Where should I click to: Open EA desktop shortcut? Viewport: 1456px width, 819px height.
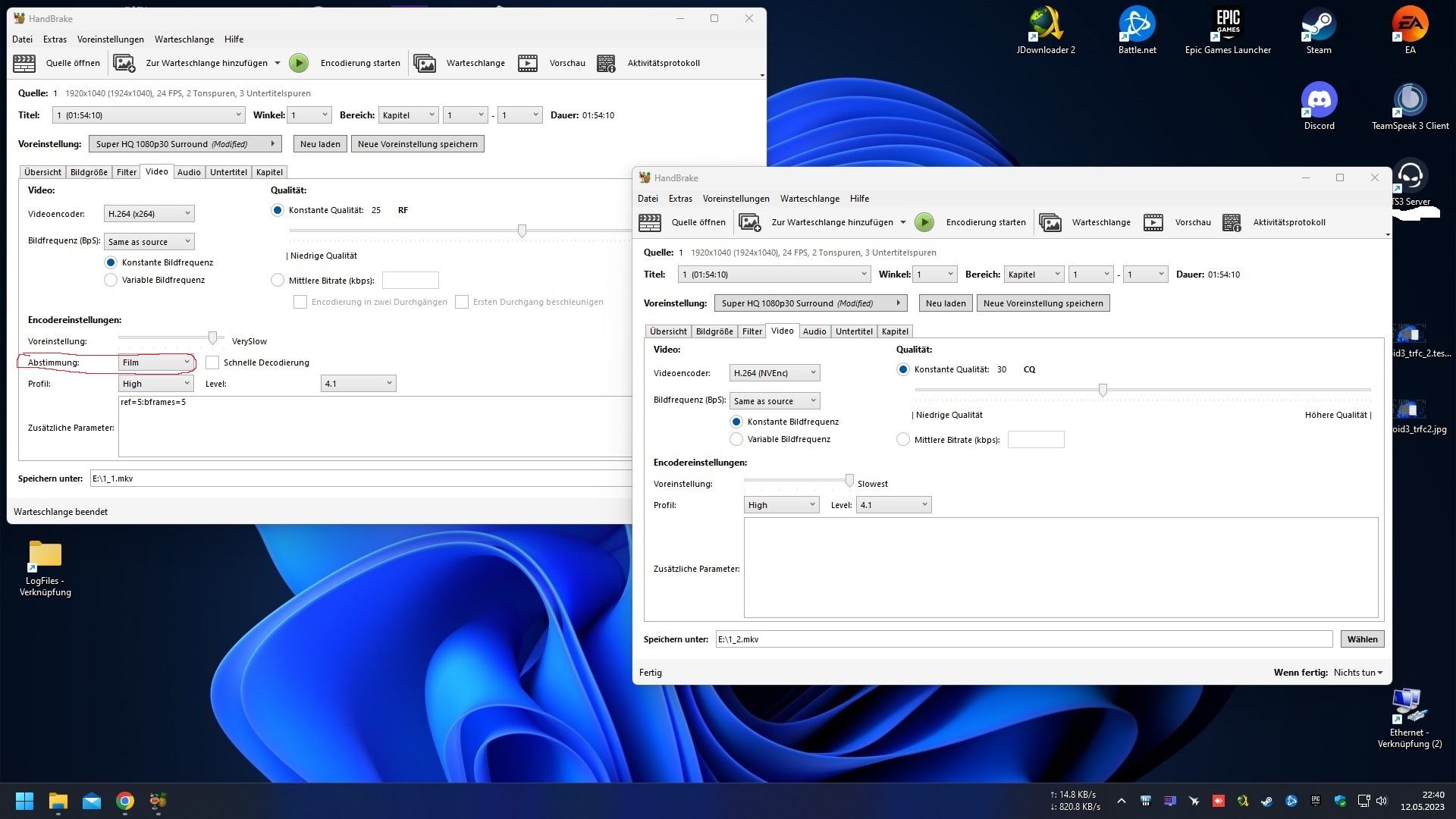tap(1410, 30)
